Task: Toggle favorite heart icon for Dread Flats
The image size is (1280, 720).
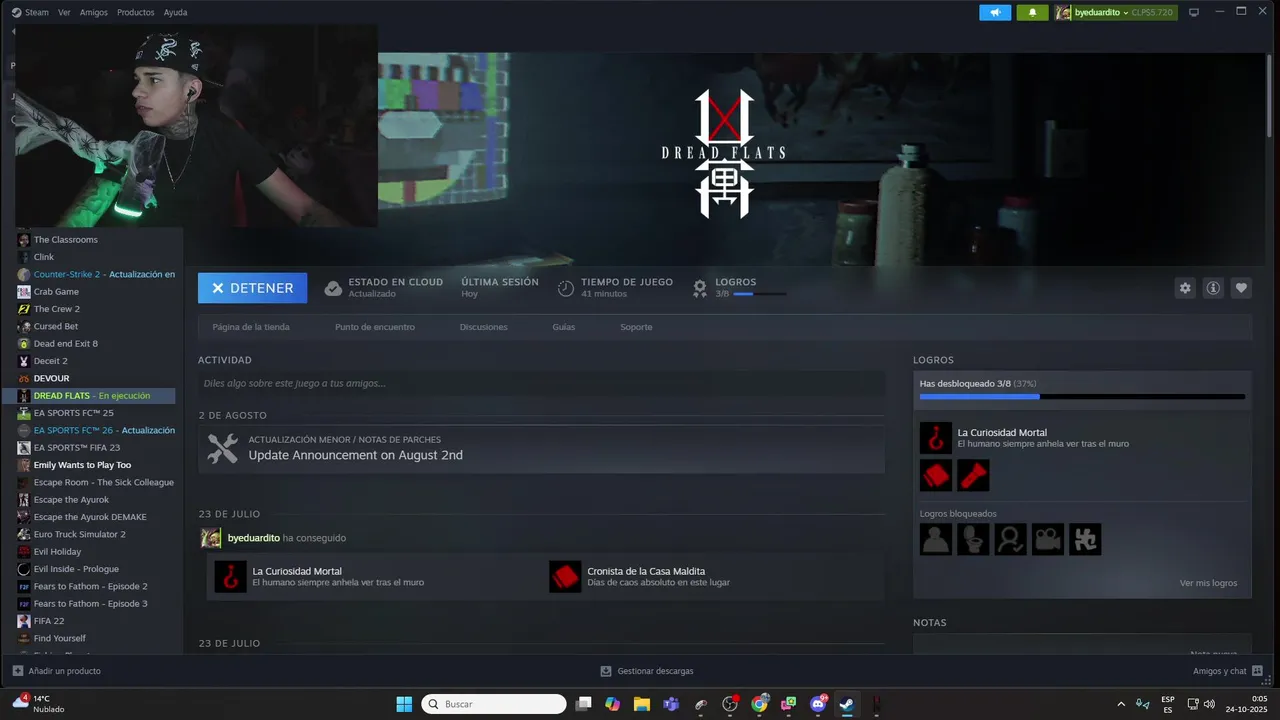Action: pos(1241,288)
